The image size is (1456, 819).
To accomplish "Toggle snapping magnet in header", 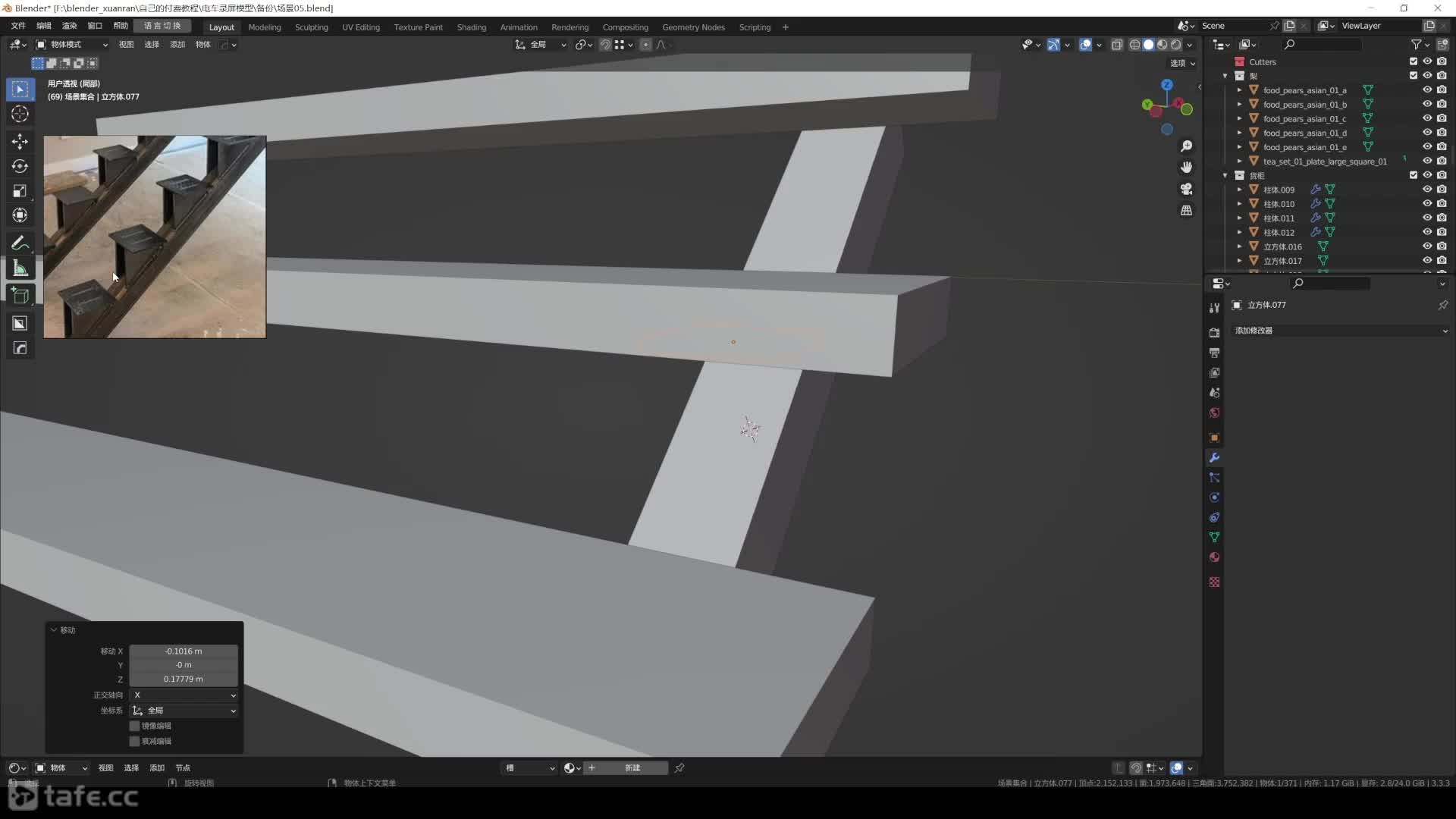I will (604, 45).
